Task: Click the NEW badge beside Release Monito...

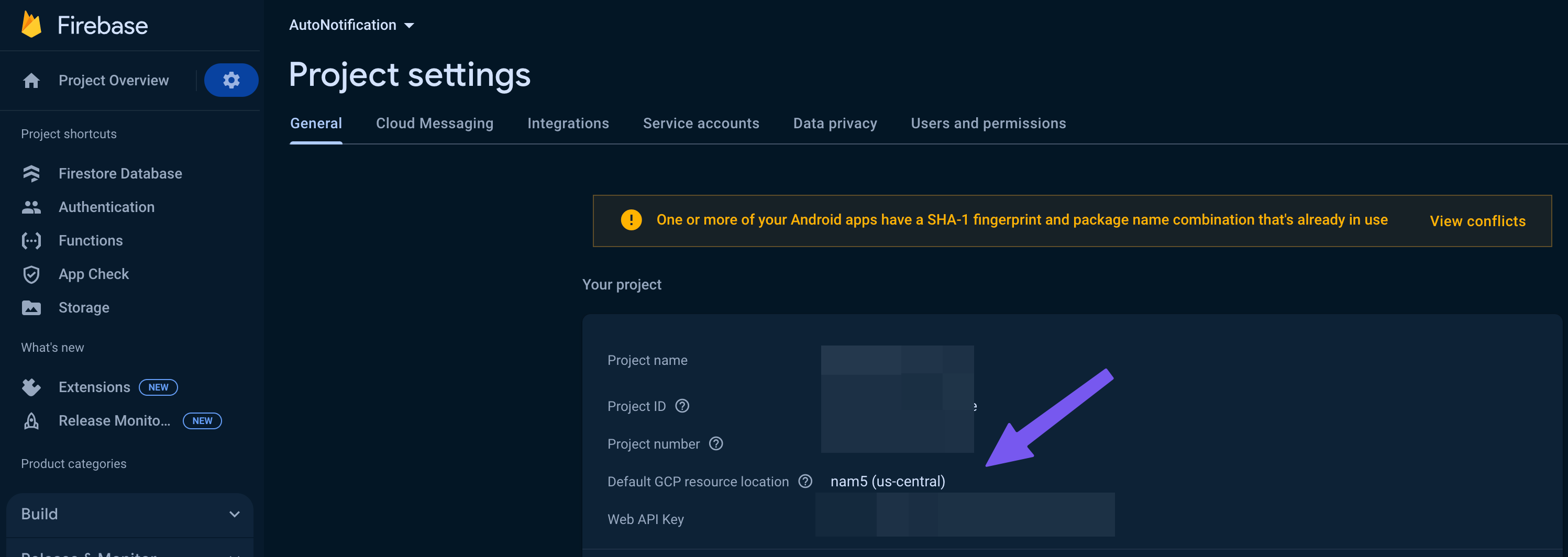Action: 202,421
